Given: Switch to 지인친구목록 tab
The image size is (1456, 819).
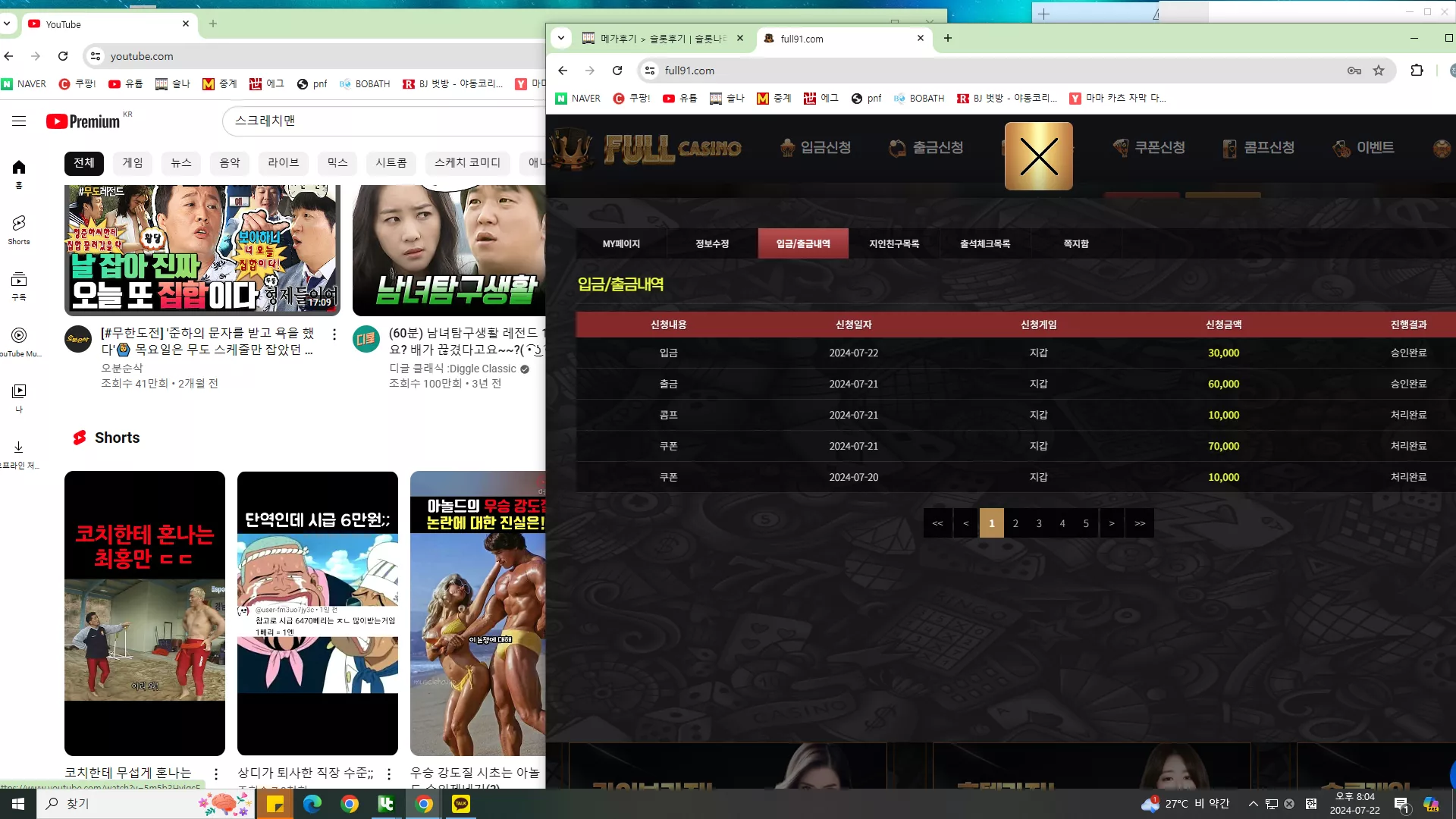Looking at the screenshot, I should pos(894,243).
